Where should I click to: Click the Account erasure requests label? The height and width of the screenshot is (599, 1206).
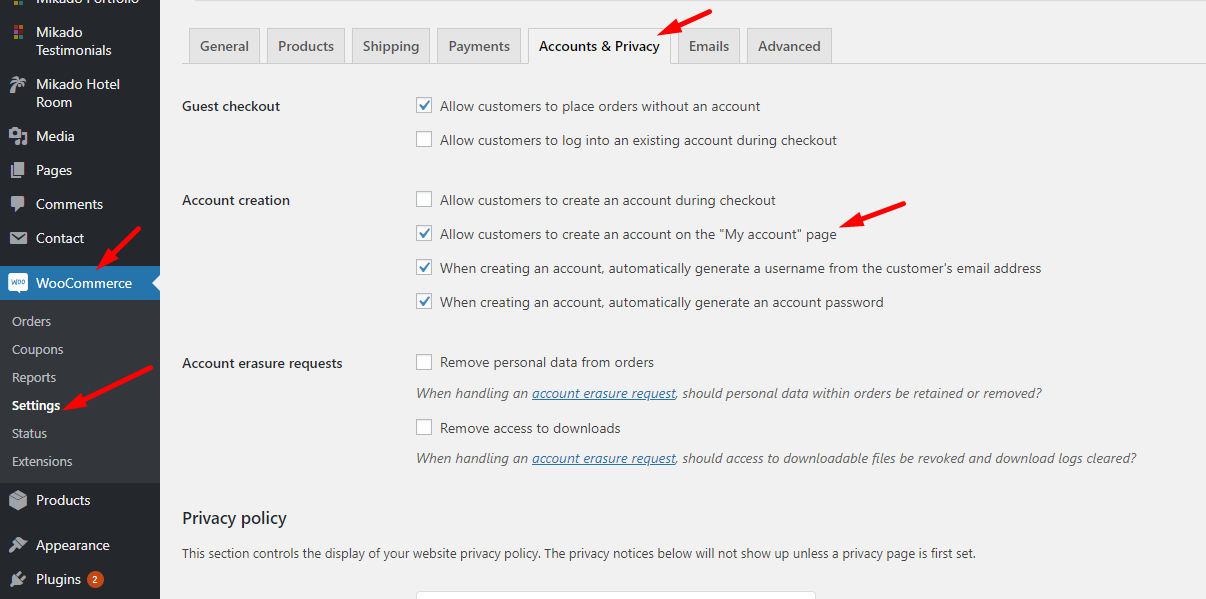coord(262,363)
